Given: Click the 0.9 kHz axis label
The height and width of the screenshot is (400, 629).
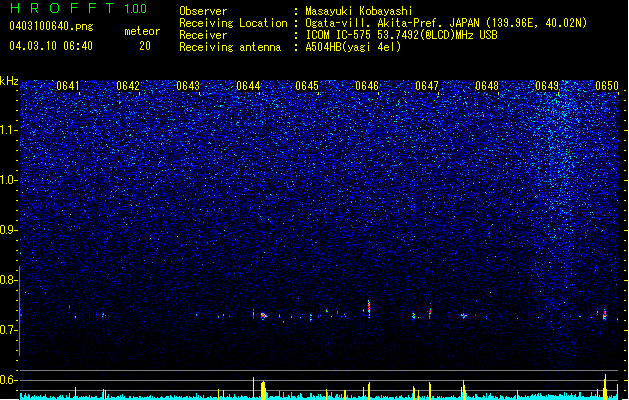Looking at the screenshot, I should pos(8,230).
